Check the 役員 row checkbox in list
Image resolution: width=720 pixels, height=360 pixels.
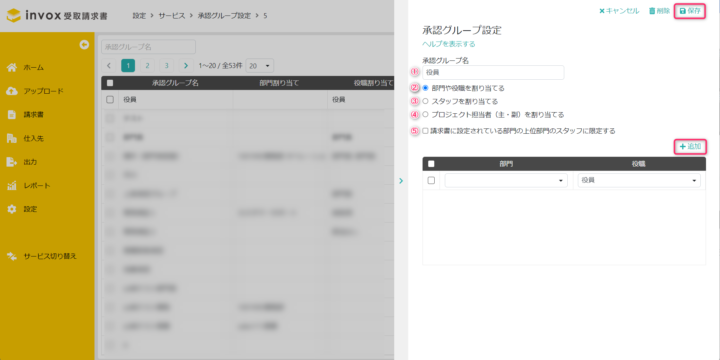110,100
